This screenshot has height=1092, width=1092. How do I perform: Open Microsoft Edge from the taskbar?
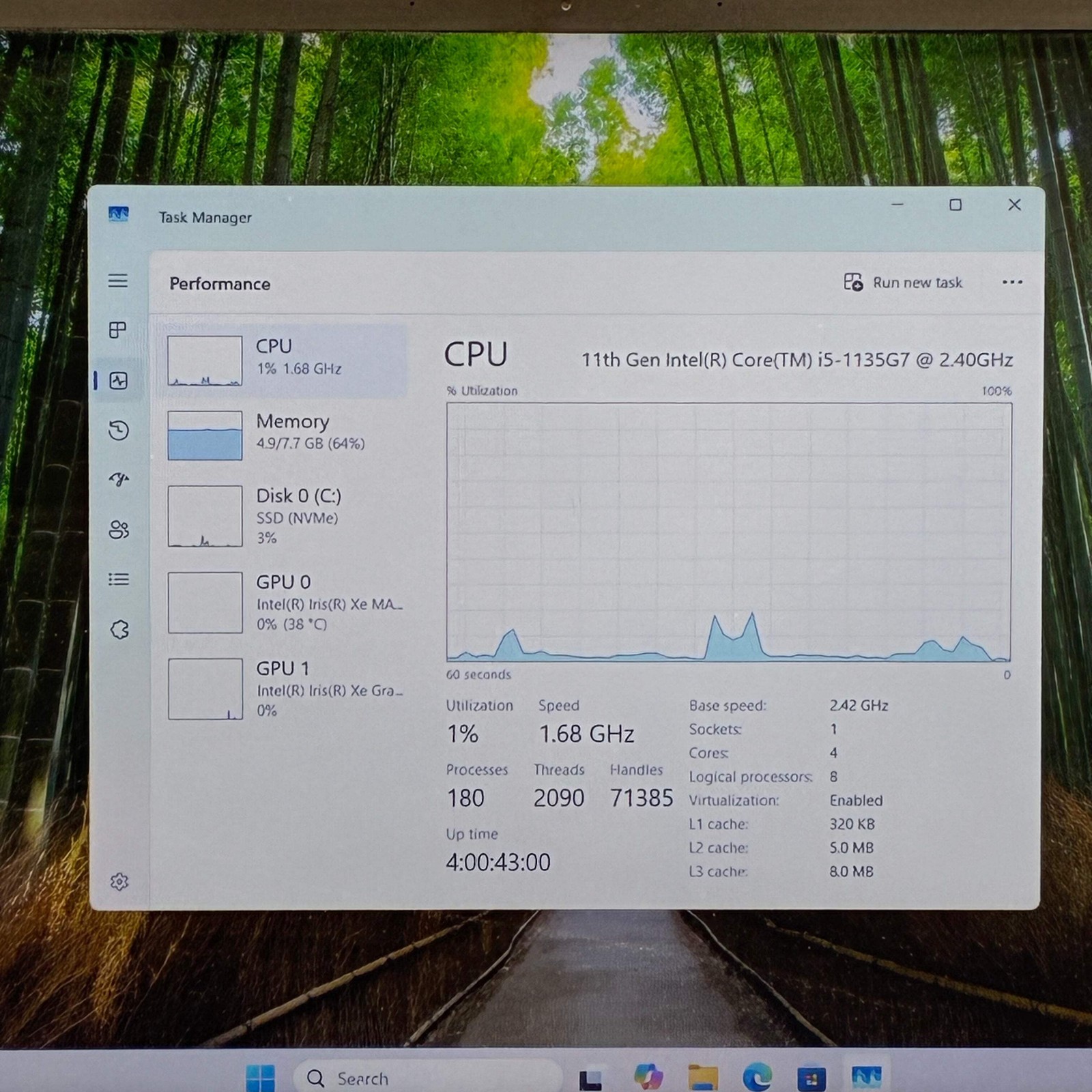point(757,1078)
